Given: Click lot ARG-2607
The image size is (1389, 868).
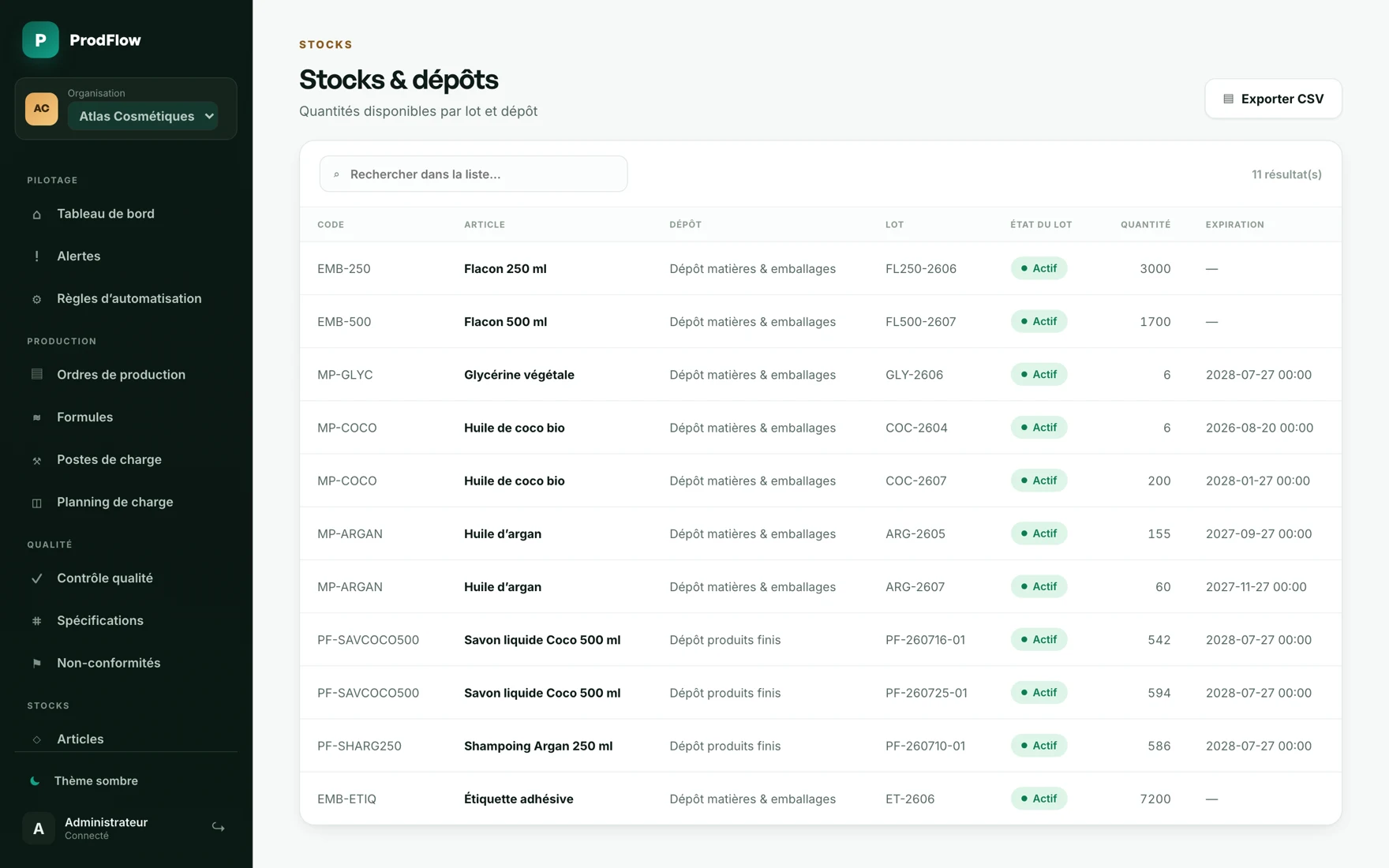Looking at the screenshot, I should coord(915,586).
